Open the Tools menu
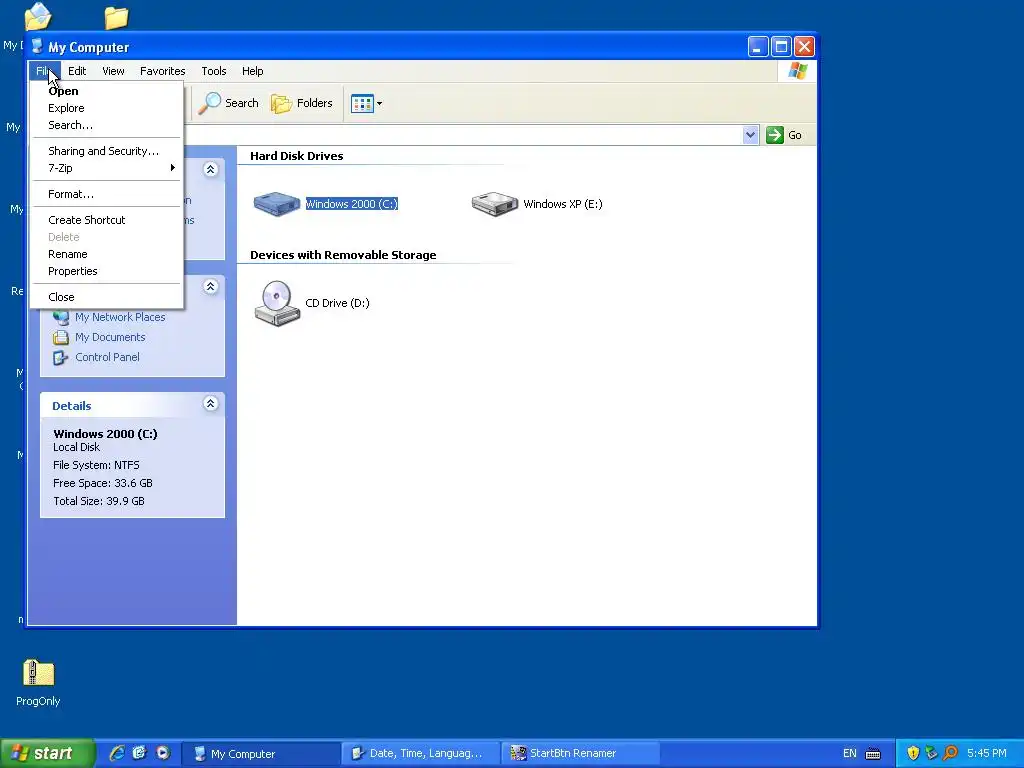Image resolution: width=1024 pixels, height=768 pixels. 214,71
